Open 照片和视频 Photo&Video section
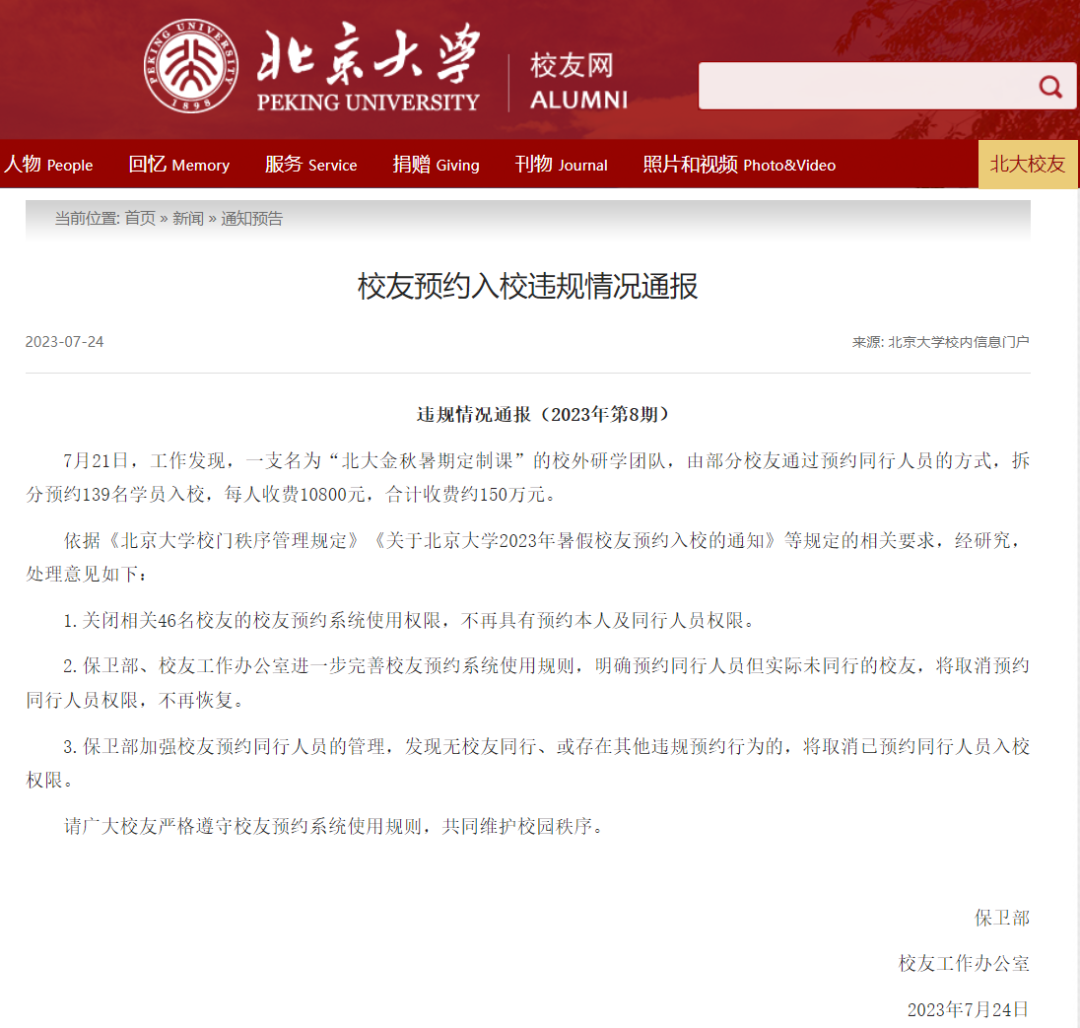The width and height of the screenshot is (1080, 1028). 739,165
